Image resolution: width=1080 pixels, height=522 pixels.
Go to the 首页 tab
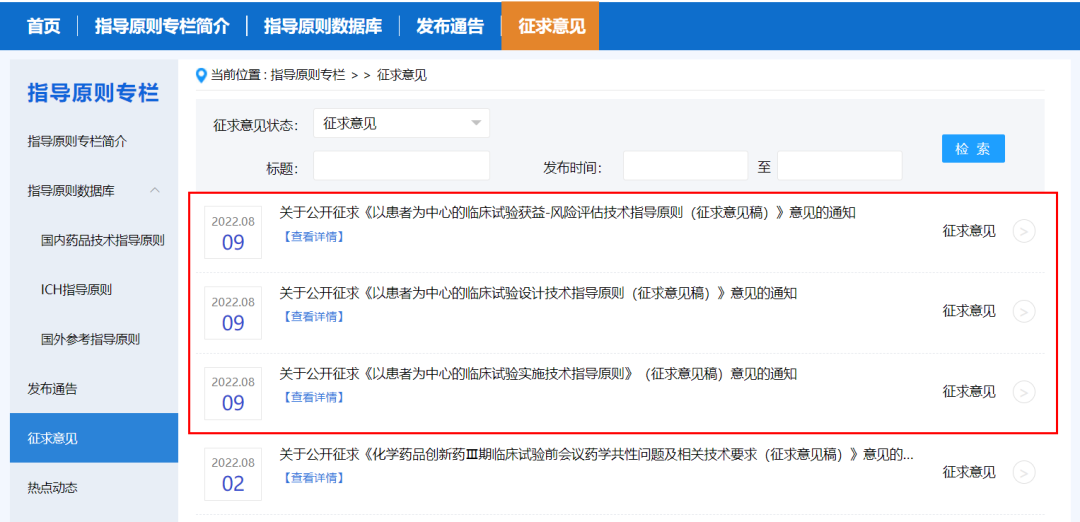tap(44, 26)
